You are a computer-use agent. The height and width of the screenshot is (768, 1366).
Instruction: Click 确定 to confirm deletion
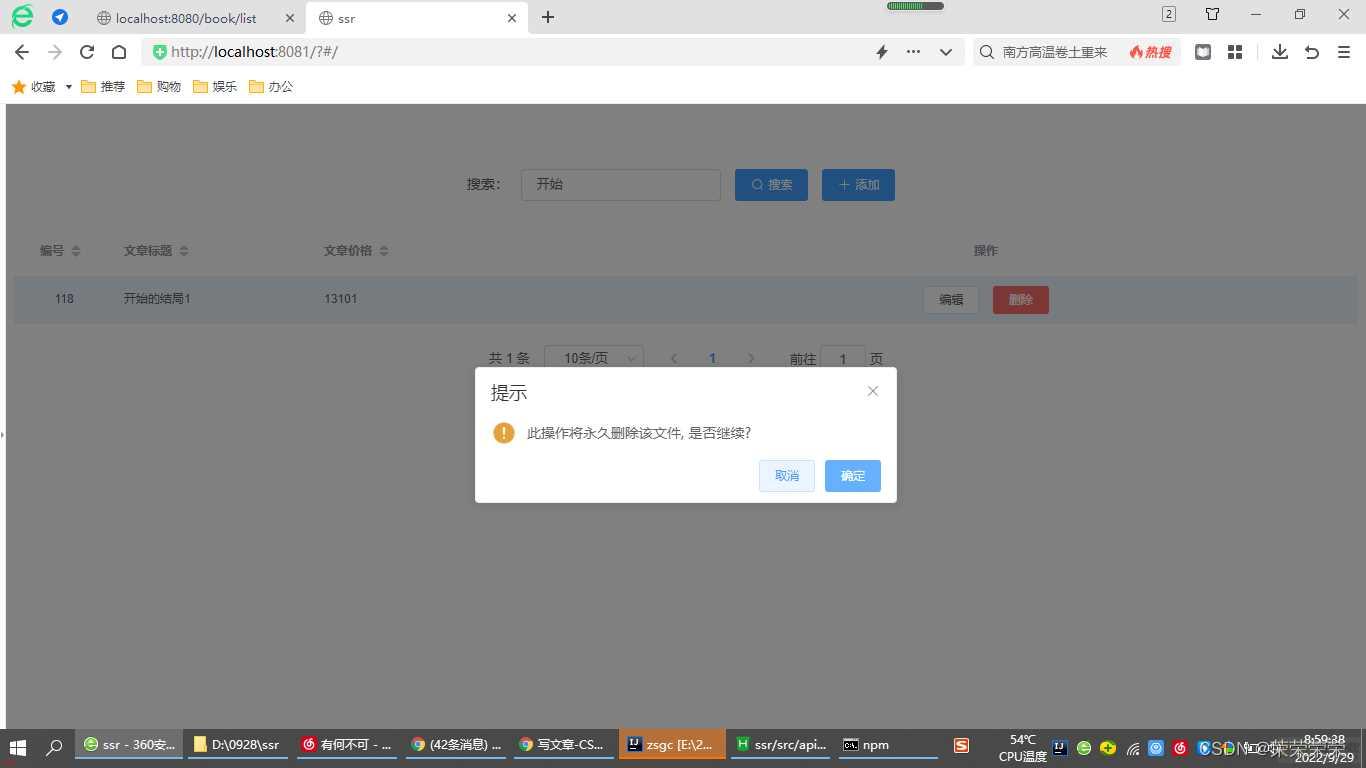pyautogui.click(x=853, y=476)
